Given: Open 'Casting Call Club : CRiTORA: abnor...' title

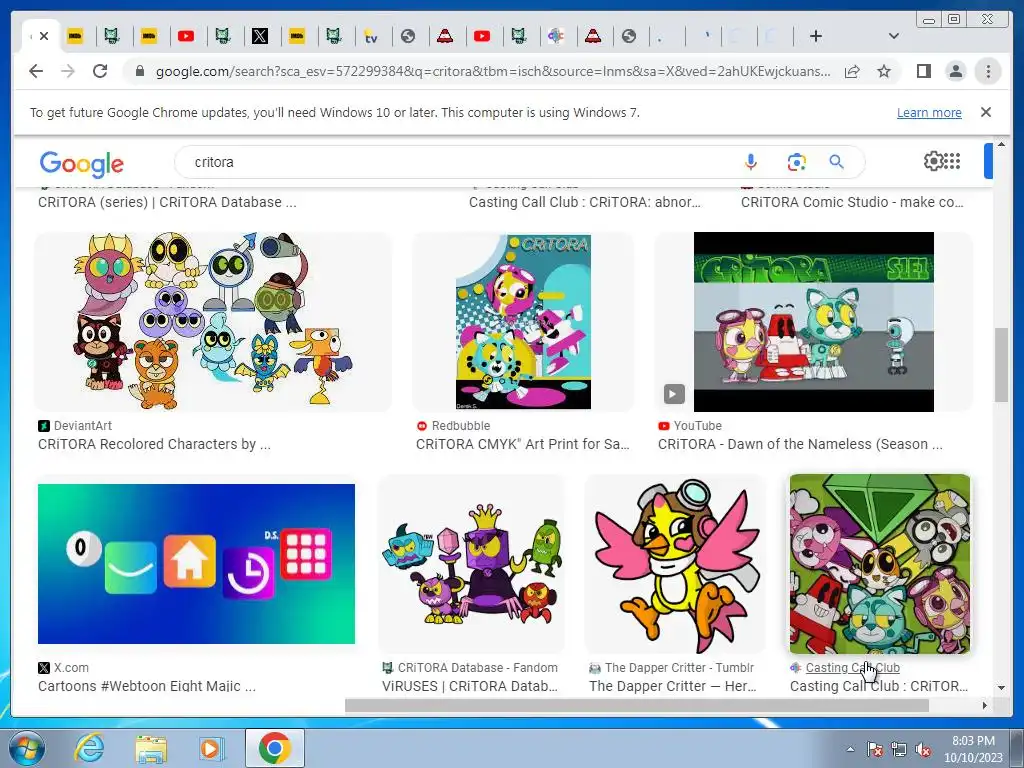Looking at the screenshot, I should tap(584, 202).
